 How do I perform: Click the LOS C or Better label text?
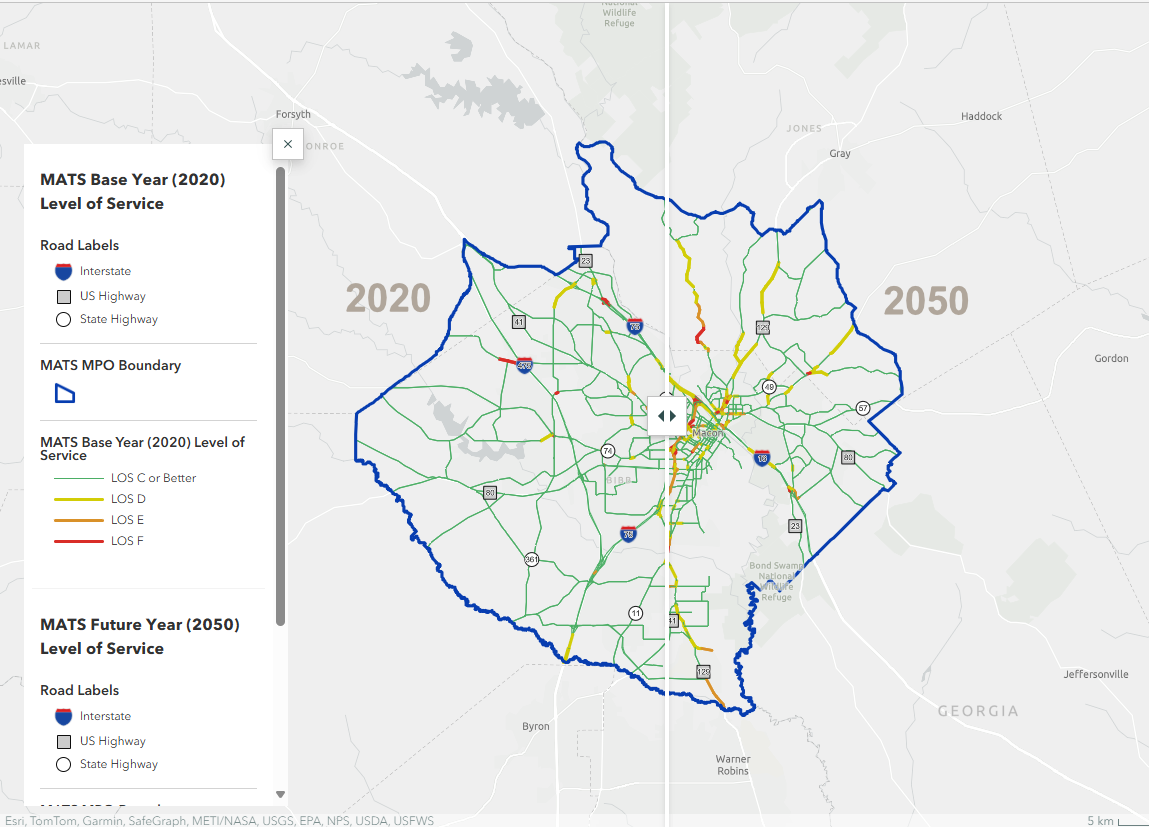click(154, 478)
